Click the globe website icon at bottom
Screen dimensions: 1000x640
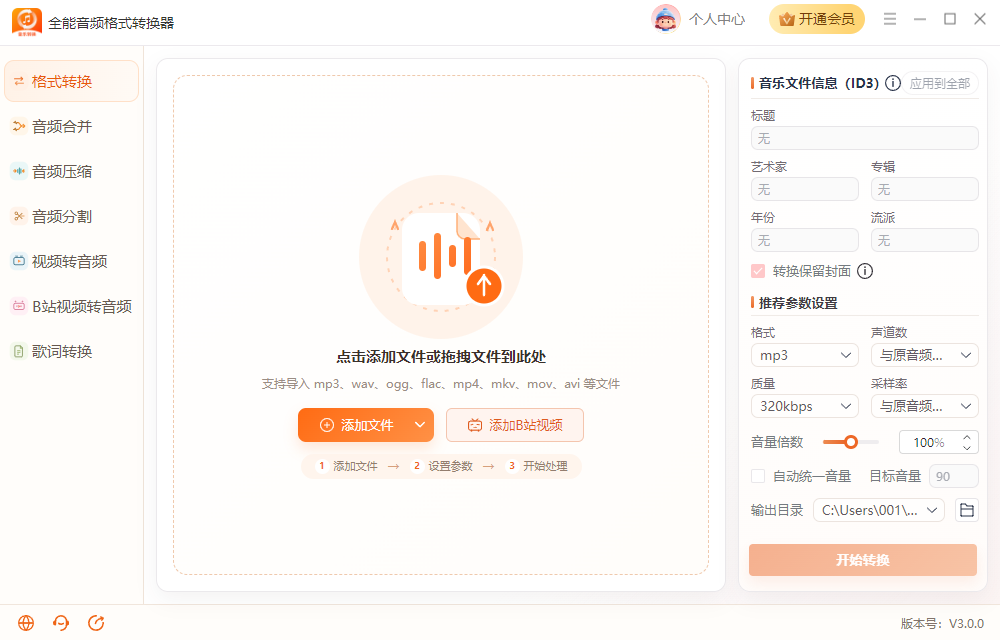(26, 623)
